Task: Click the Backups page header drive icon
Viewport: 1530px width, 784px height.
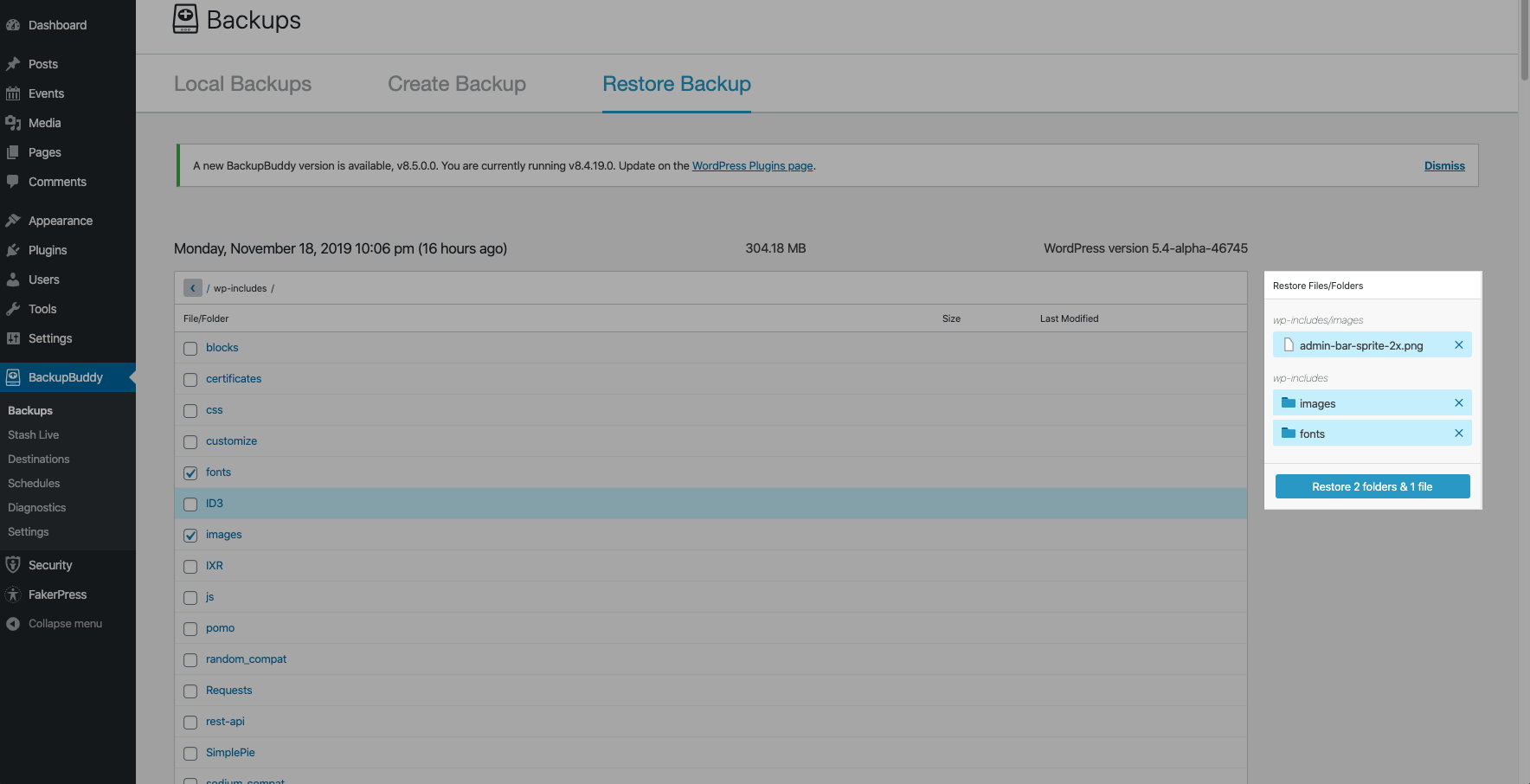Action: pos(185,19)
